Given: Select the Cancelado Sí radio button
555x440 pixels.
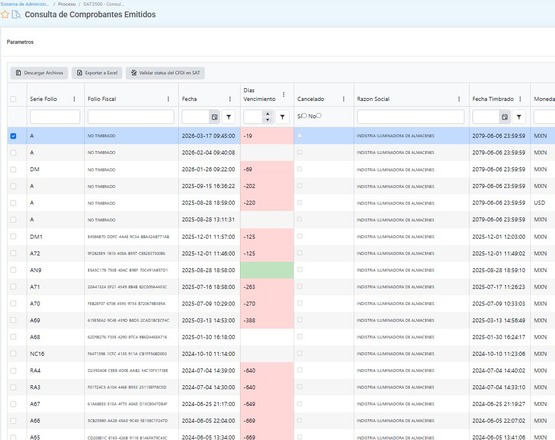Looking at the screenshot, I should pos(304,116).
